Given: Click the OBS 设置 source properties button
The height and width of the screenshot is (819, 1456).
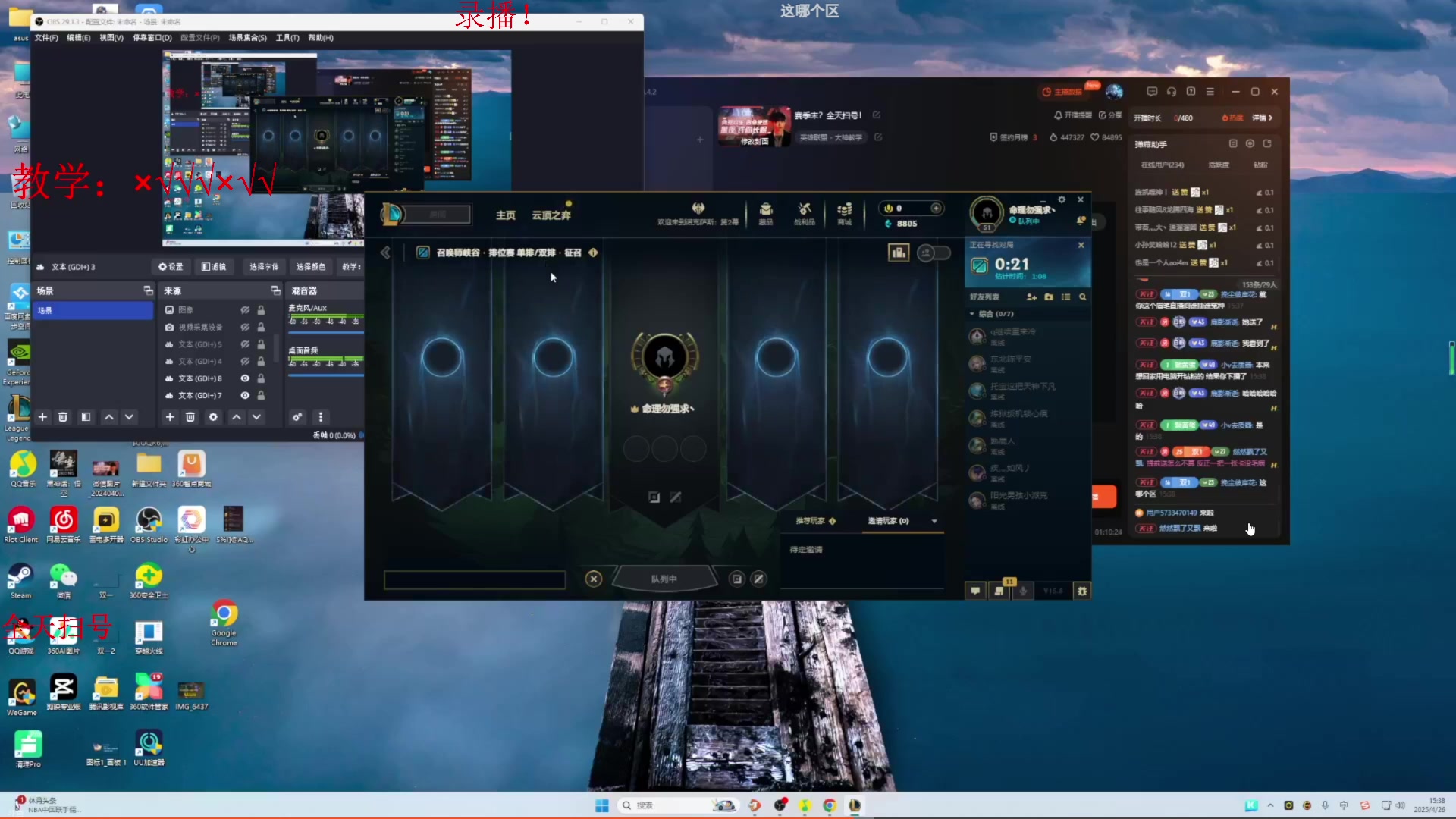Looking at the screenshot, I should pyautogui.click(x=171, y=267).
